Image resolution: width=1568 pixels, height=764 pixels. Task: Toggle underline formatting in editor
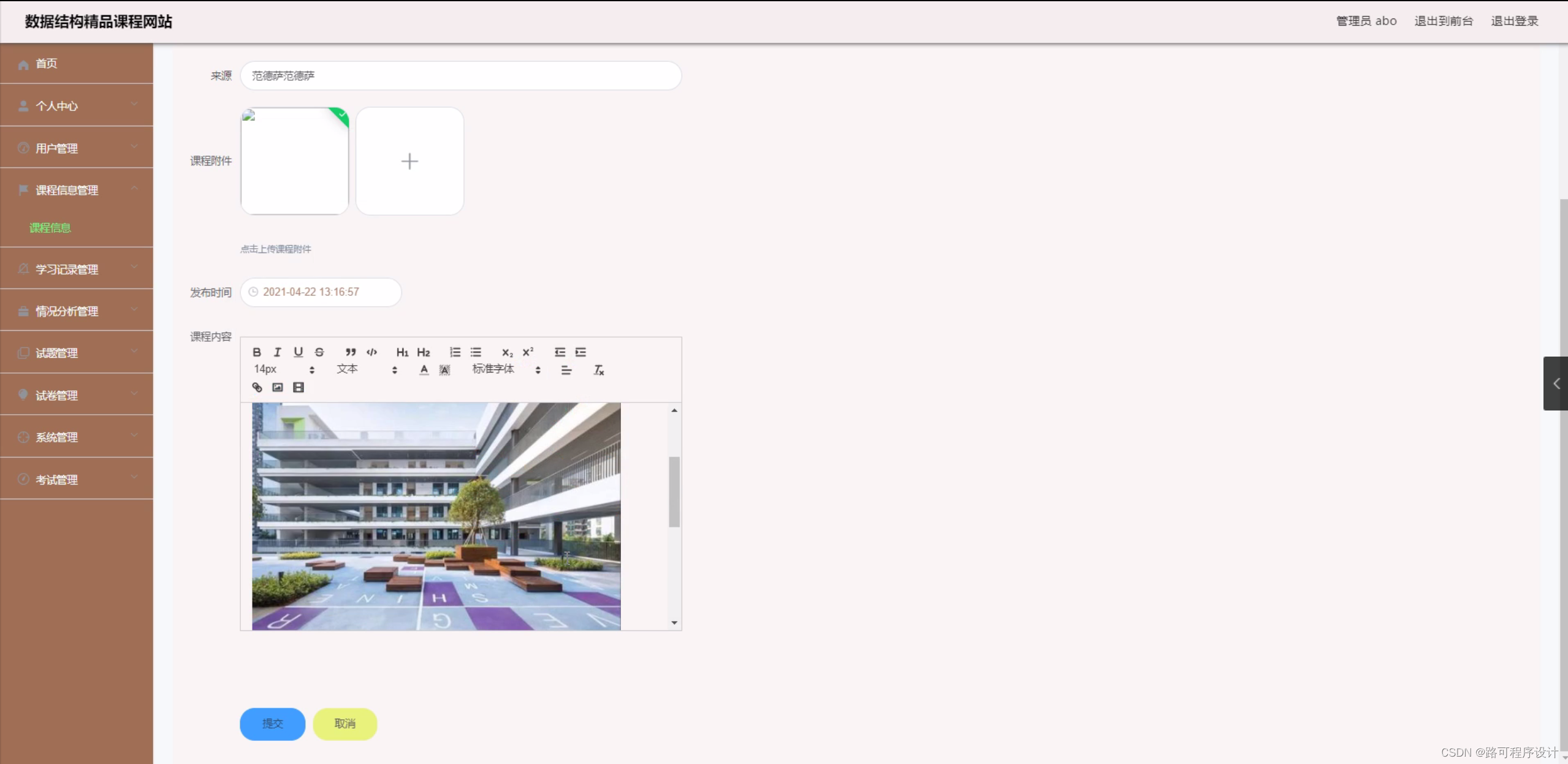(299, 352)
